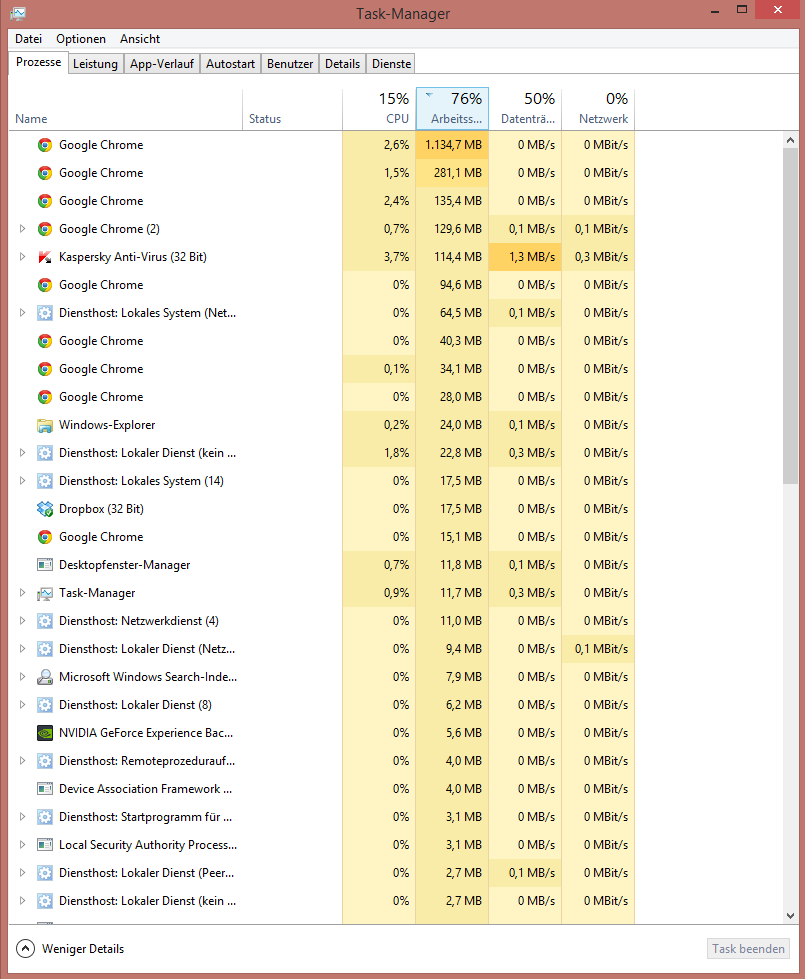Click the Chrome icon using 281,1 MB
805x979 pixels.
pyautogui.click(x=44, y=173)
